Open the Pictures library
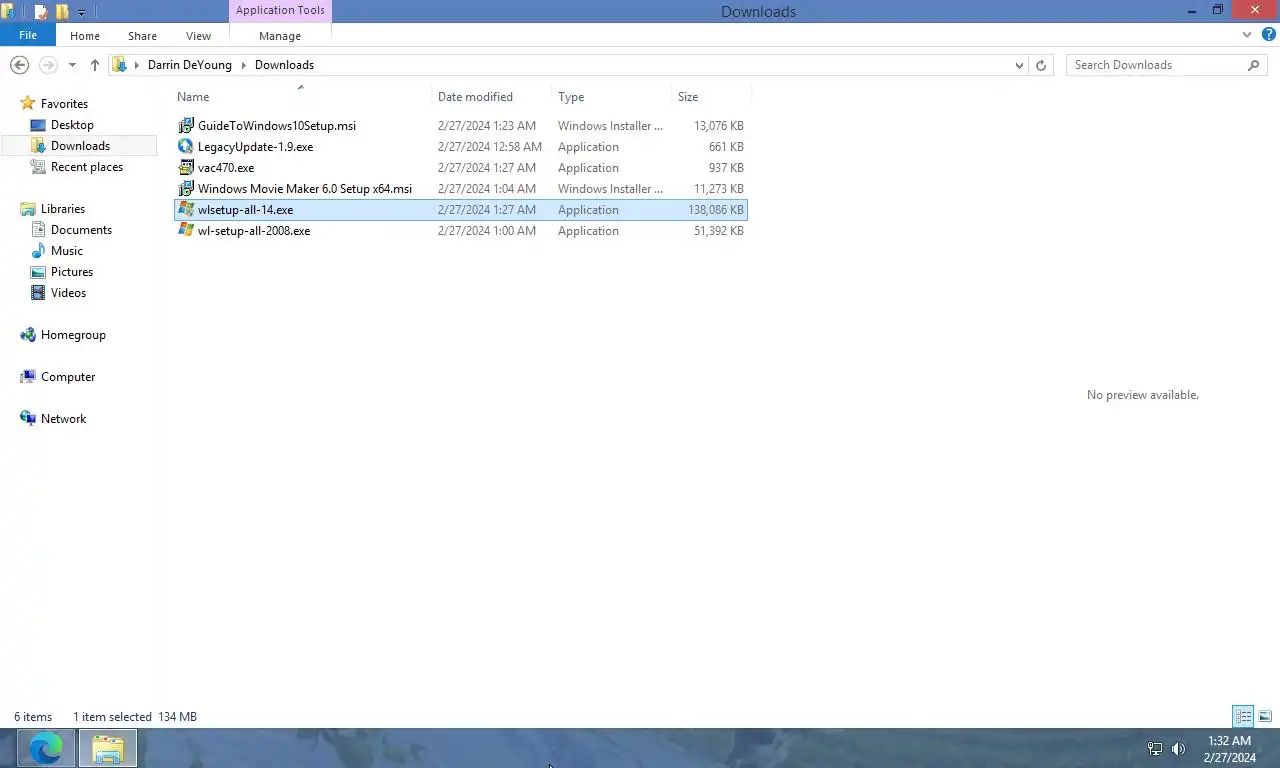The height and width of the screenshot is (768, 1280). pyautogui.click(x=72, y=272)
